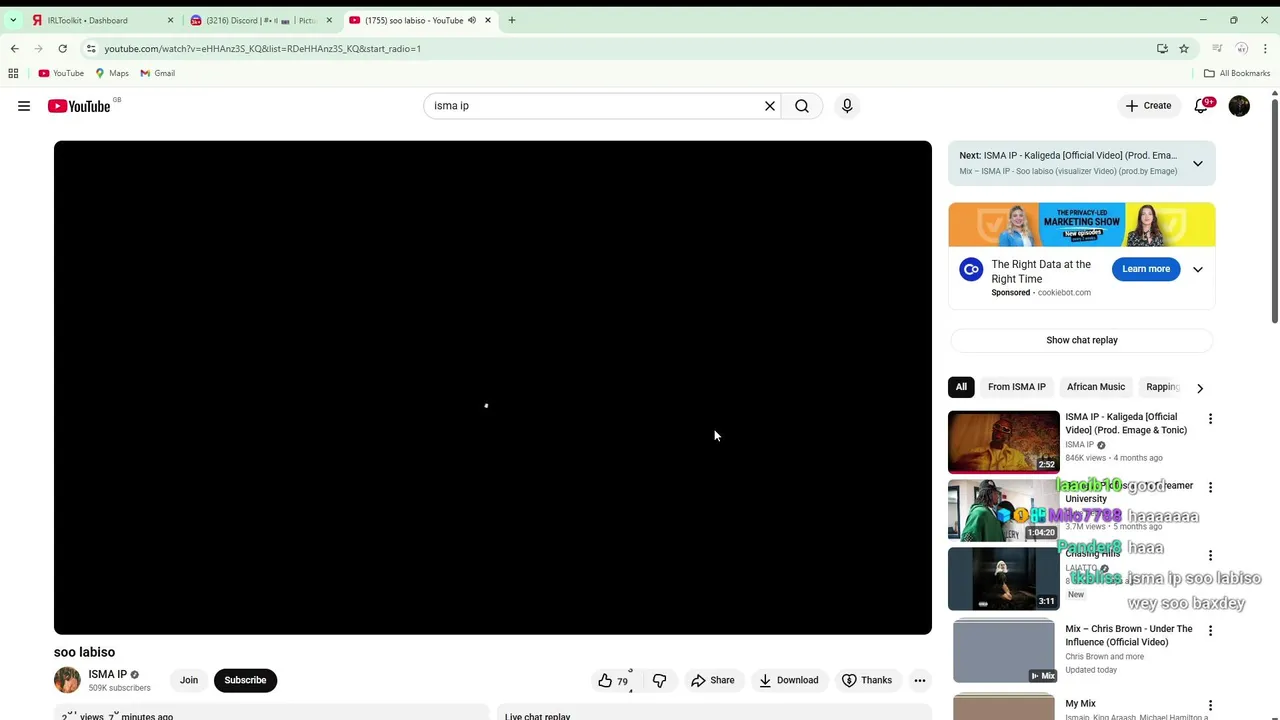The height and width of the screenshot is (720, 1280).
Task: Click the Thanks button
Action: point(867,680)
